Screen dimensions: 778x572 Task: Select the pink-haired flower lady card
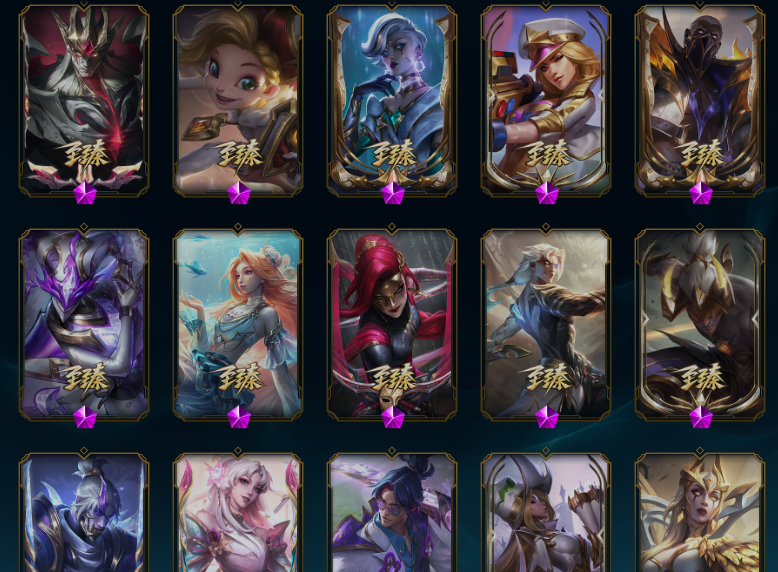pyautogui.click(x=238, y=512)
